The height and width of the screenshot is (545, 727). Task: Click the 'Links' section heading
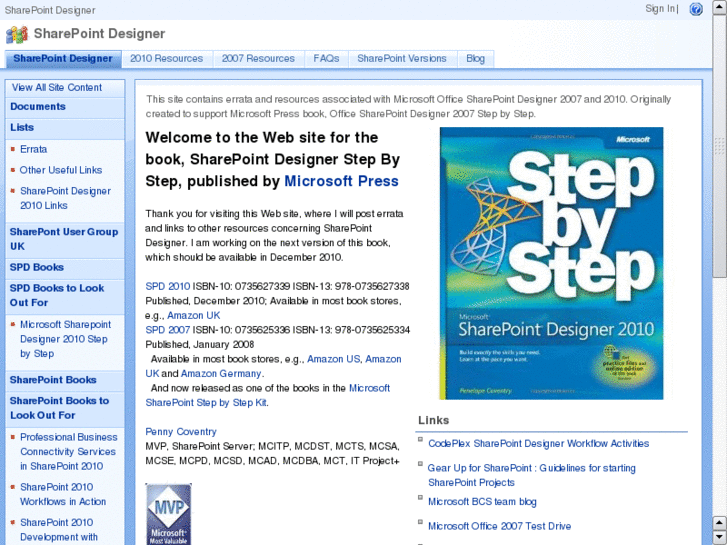[x=434, y=420]
